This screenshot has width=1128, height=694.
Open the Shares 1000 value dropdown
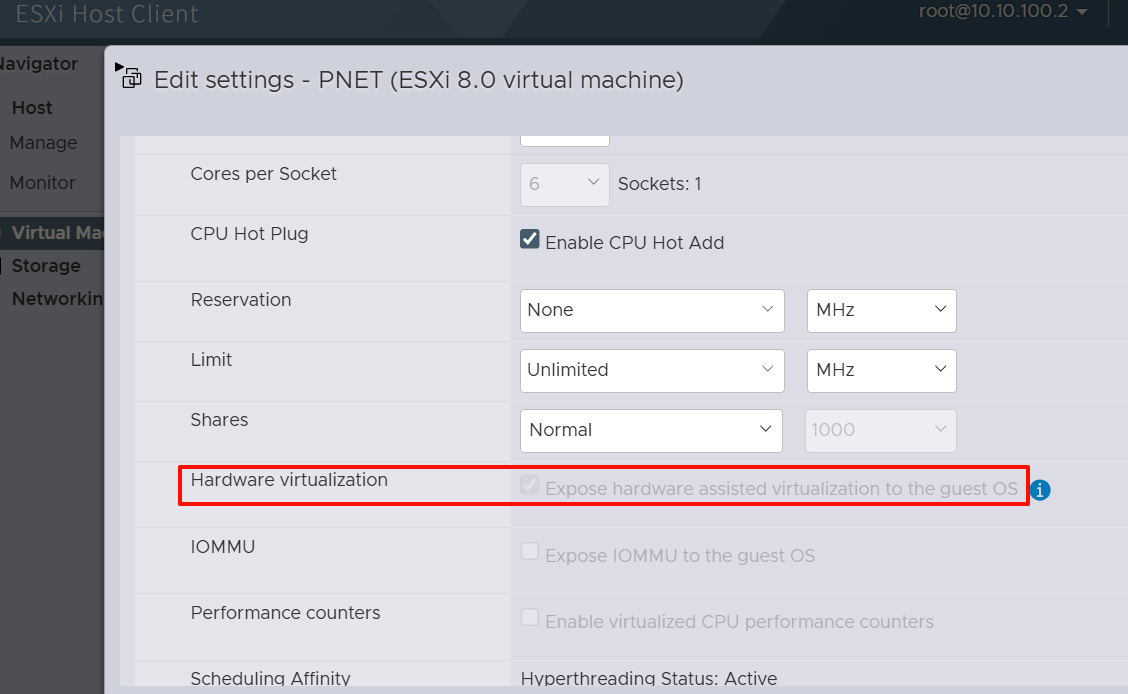(x=881, y=430)
